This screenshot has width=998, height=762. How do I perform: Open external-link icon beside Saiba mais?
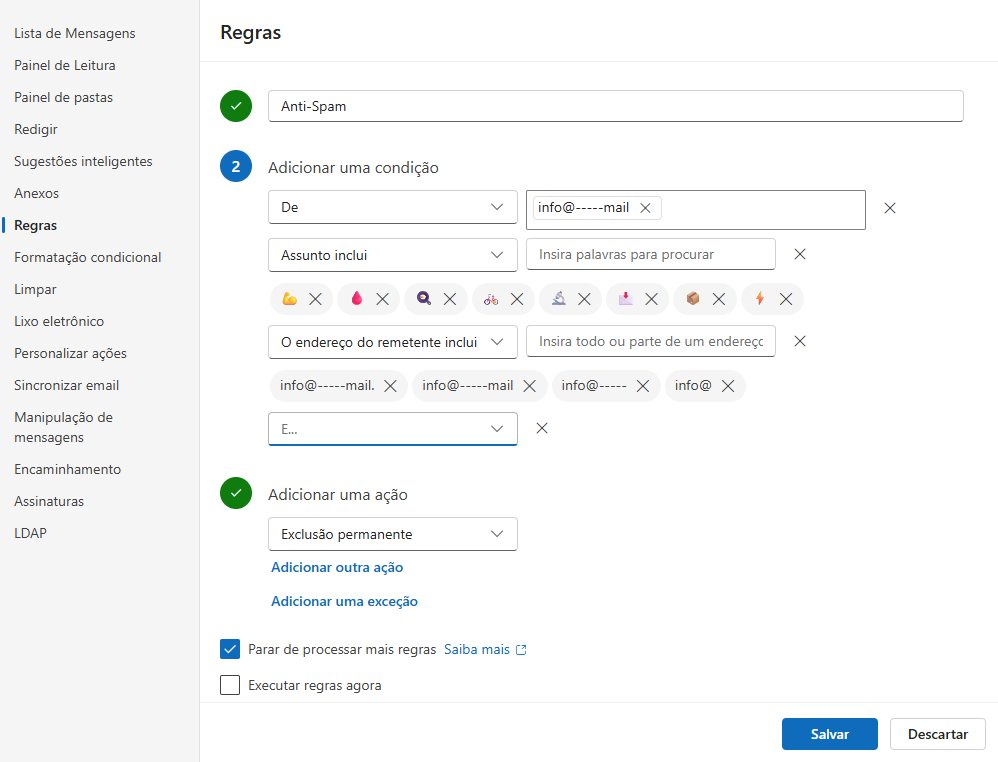coord(521,650)
